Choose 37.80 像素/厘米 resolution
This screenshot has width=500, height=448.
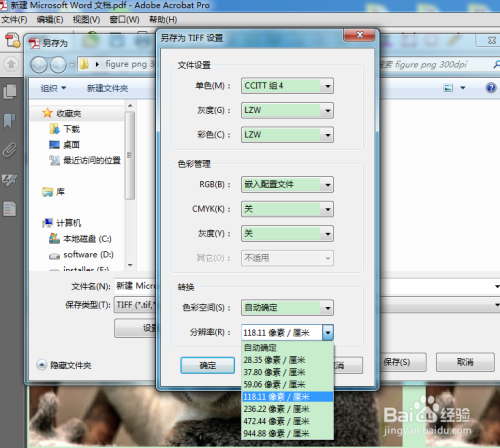tap(287, 372)
